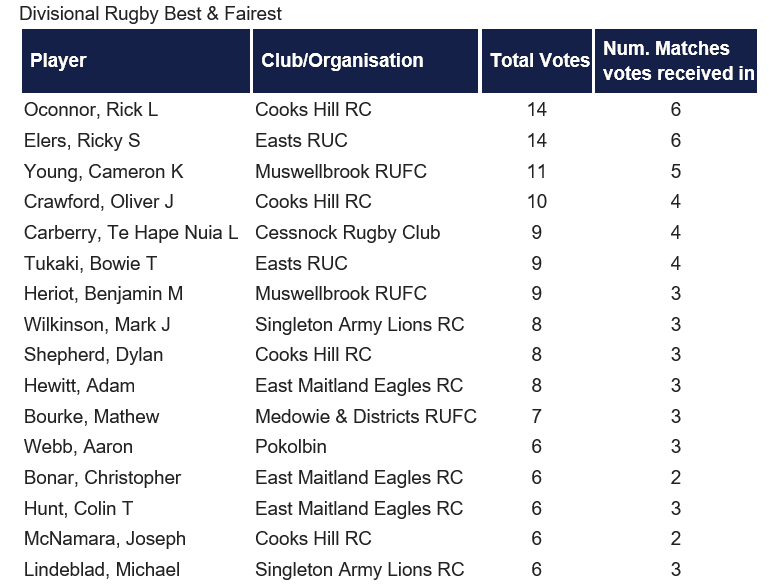Click Medowie & Districts RUFC cell
Screen dimensions: 769x587
366,416
